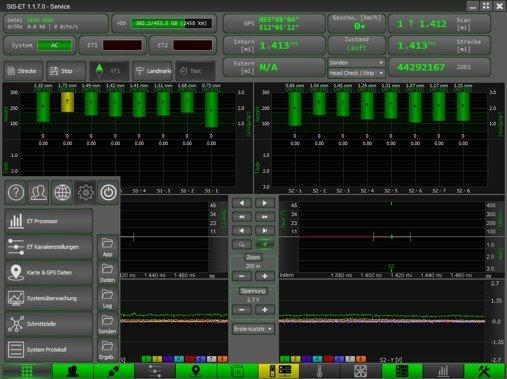
Task: Toggle channel 4 cyan swatch in left signal plot
Action: [179, 359]
